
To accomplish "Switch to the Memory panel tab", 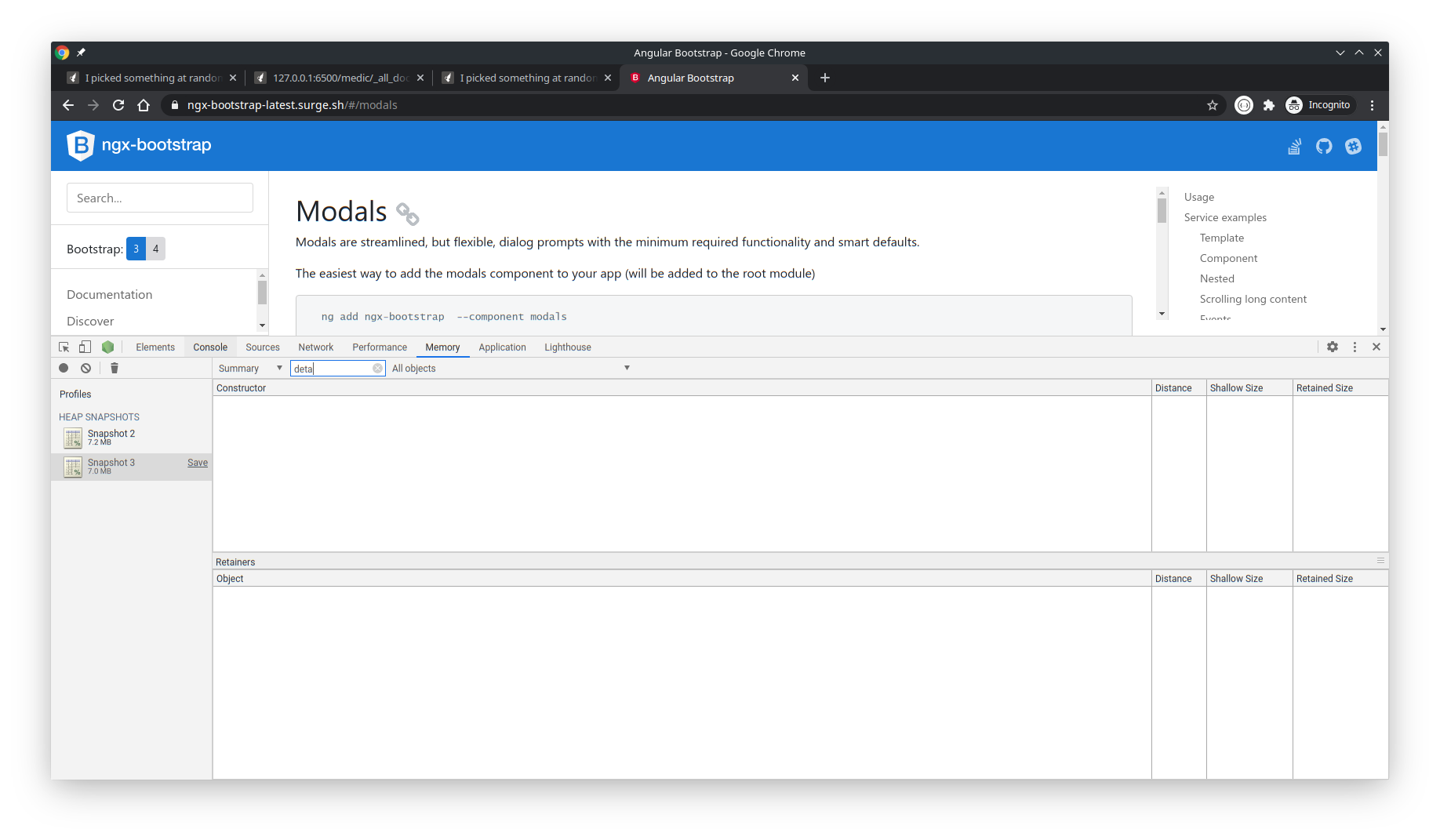I will click(442, 347).
